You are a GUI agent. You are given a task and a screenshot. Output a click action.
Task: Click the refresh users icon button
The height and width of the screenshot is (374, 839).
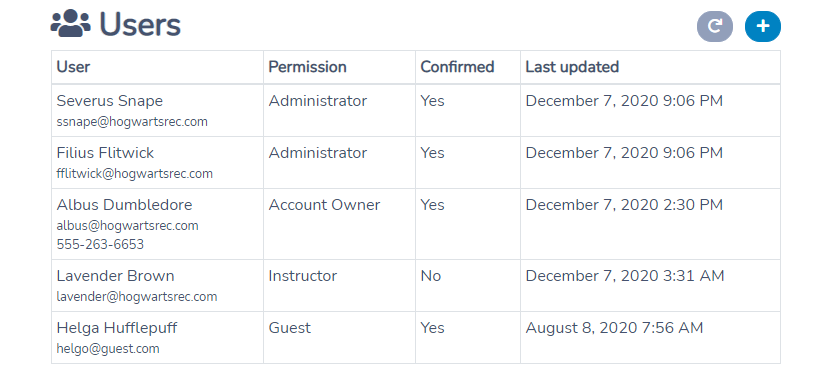714,26
